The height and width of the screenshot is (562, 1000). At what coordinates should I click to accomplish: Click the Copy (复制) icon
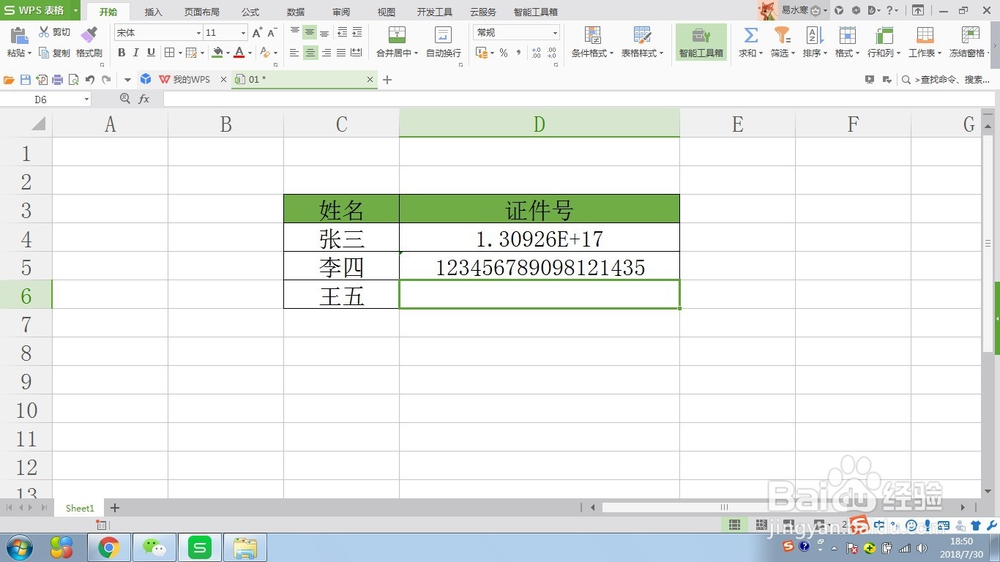pyautogui.click(x=44, y=52)
